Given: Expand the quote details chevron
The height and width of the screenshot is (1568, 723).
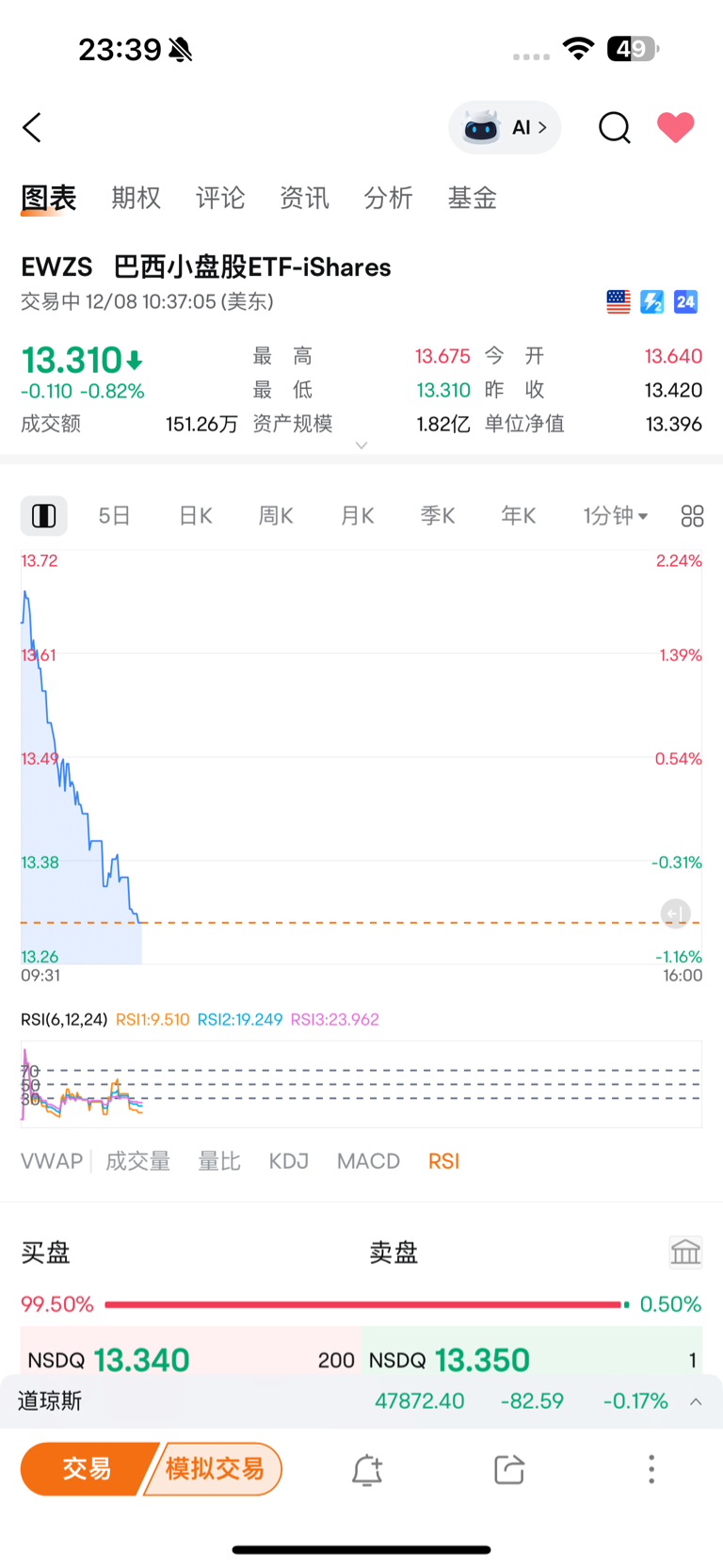Looking at the screenshot, I should tap(361, 445).
